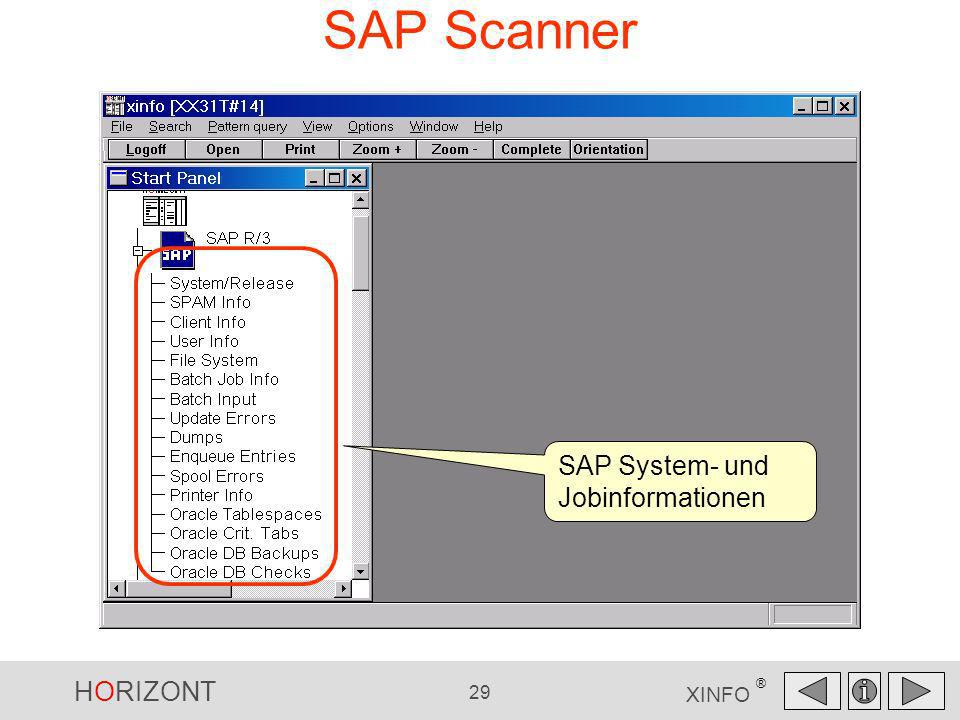The image size is (960, 720).
Task: Open the Help menu
Action: tap(488, 127)
